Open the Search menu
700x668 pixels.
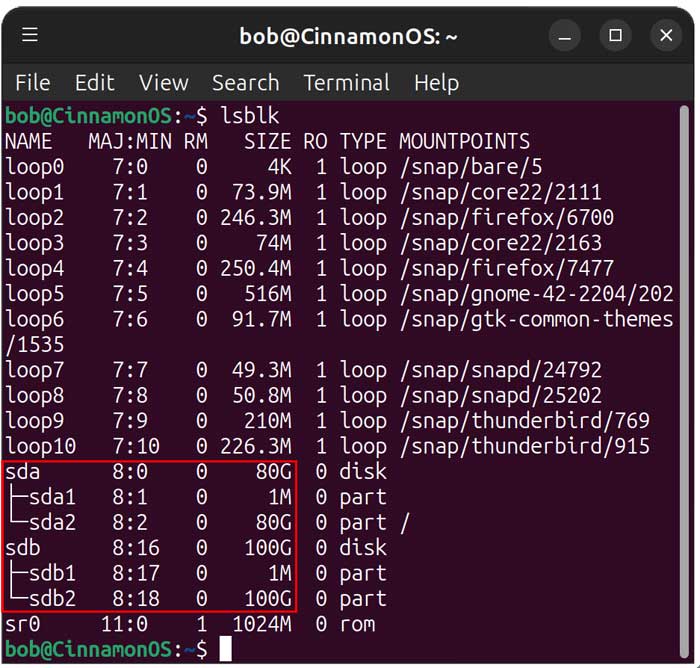pyautogui.click(x=246, y=83)
